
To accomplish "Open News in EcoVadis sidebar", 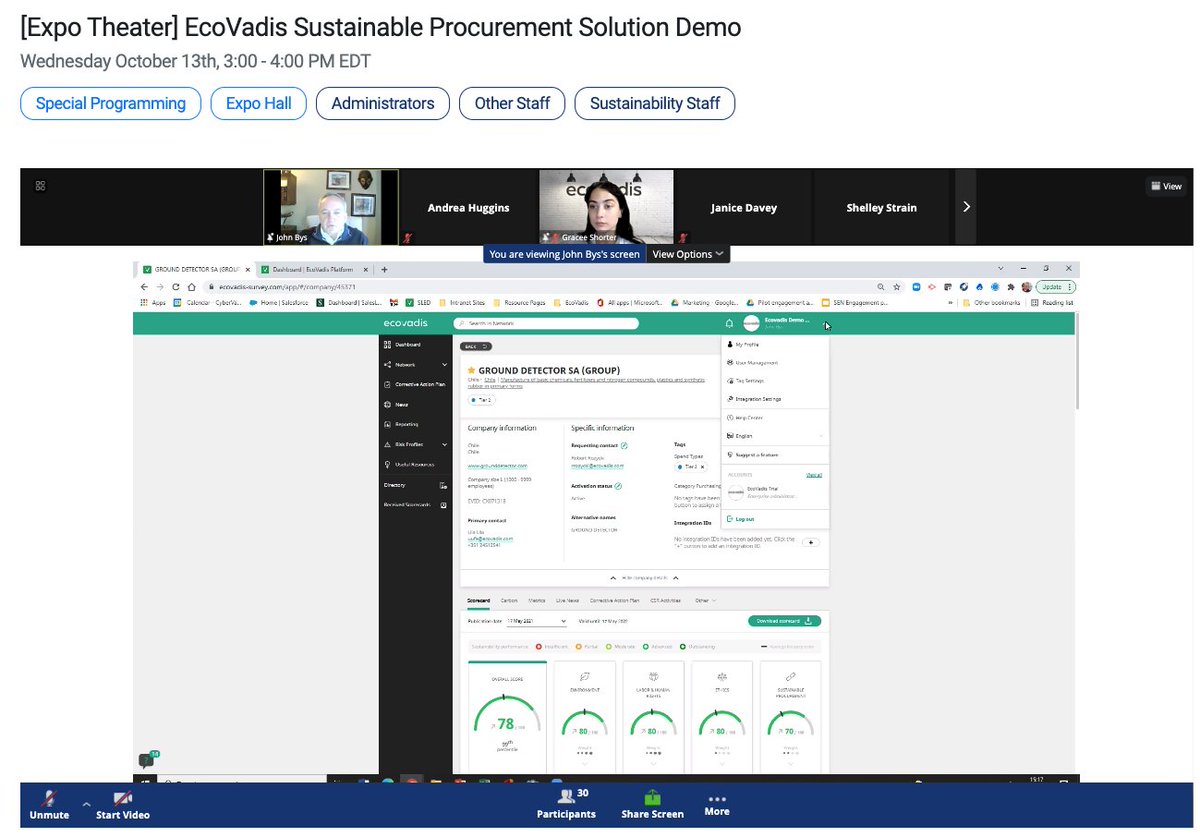I will pos(396,404).
